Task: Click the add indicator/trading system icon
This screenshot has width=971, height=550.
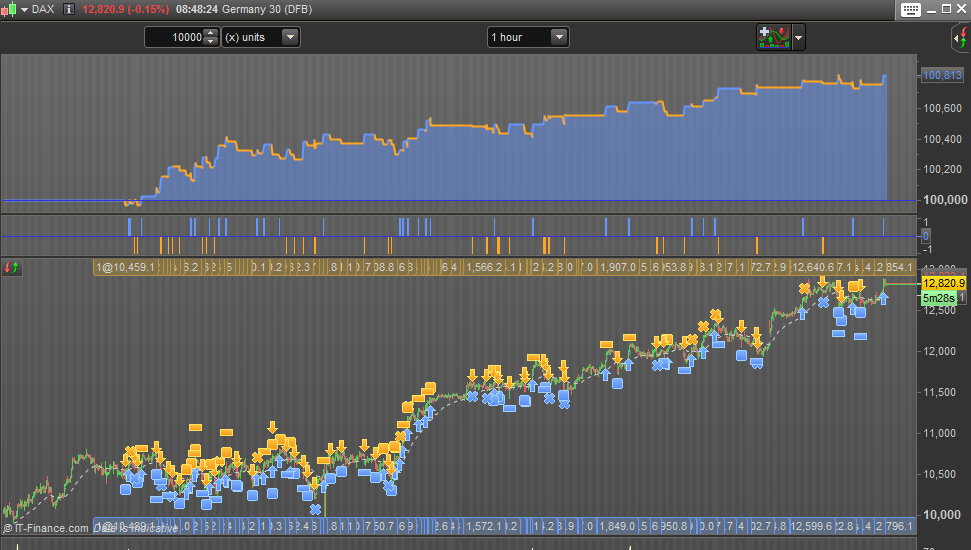Action: coord(773,37)
